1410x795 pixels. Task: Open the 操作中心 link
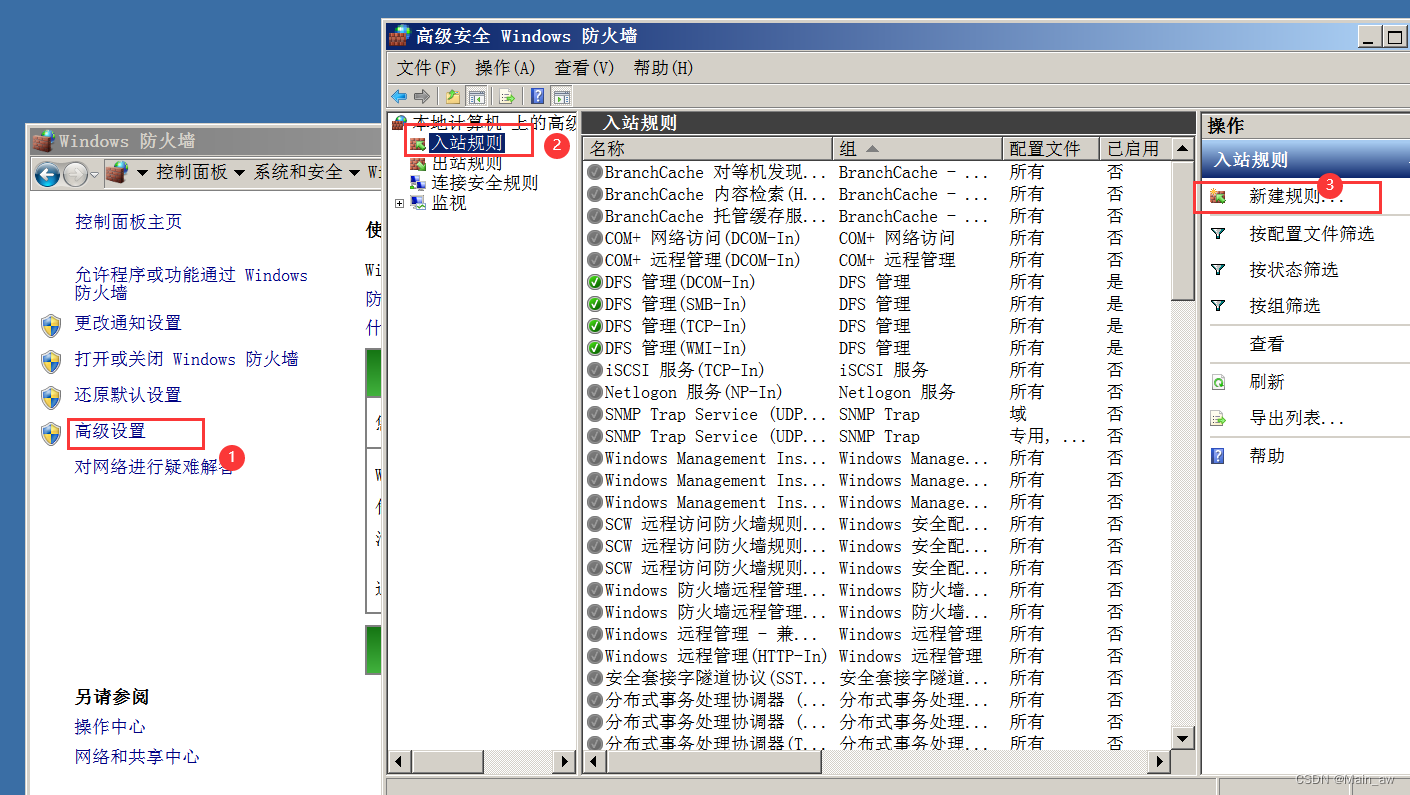point(110,727)
